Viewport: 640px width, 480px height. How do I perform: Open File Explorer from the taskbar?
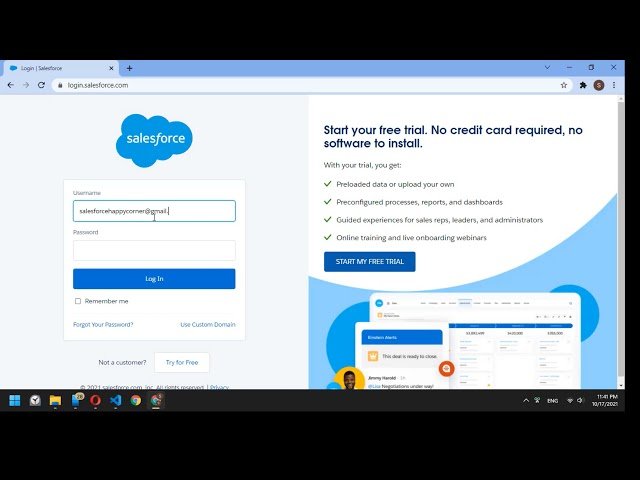click(55, 400)
